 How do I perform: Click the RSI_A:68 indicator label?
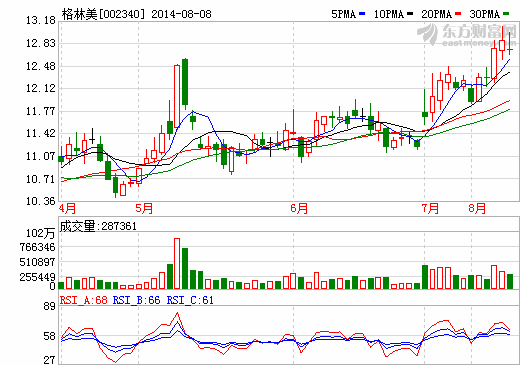coord(84,300)
